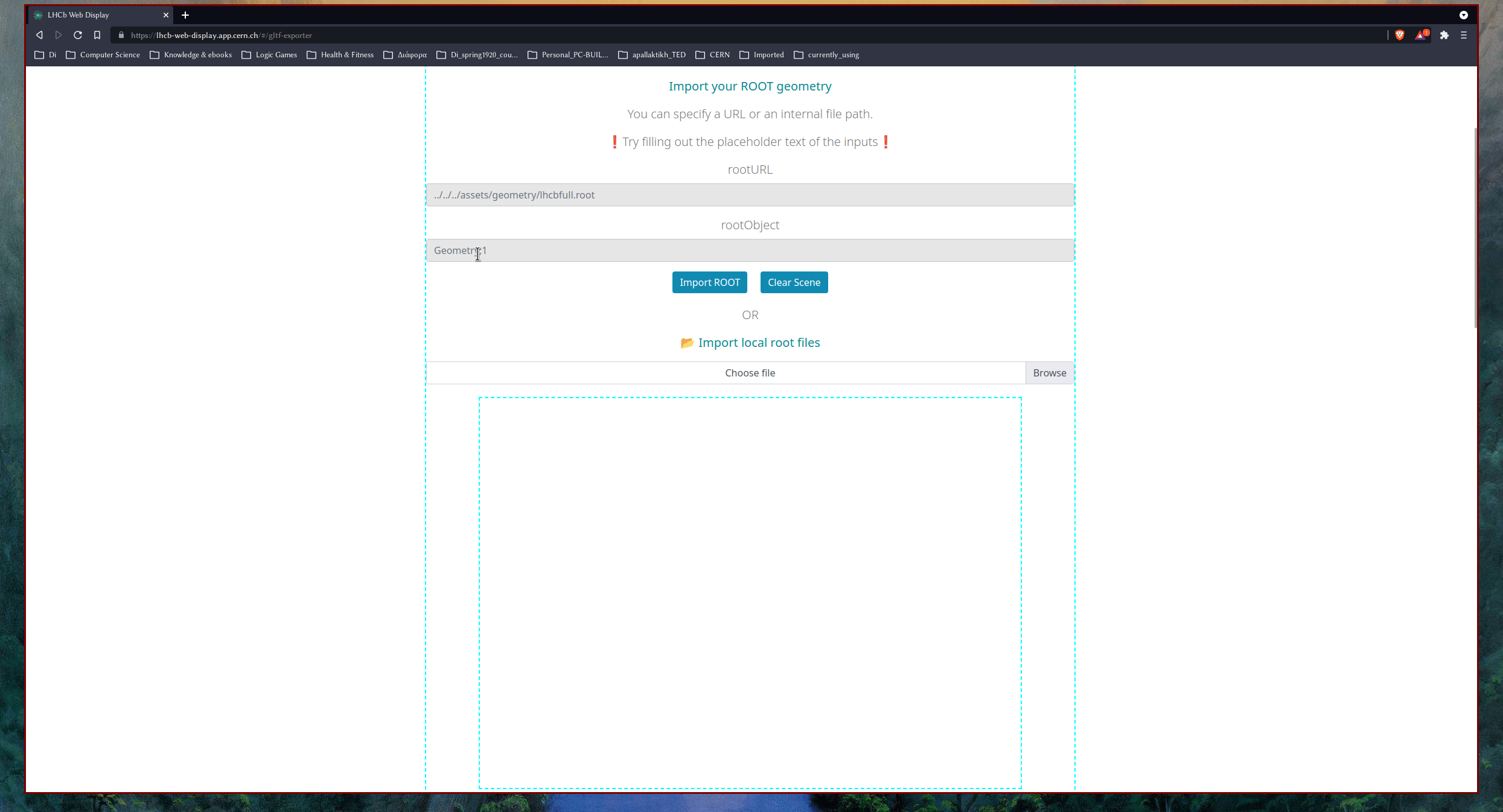Click the Brave Rewards triangle icon
This screenshot has width=1503, height=812.
[1422, 35]
